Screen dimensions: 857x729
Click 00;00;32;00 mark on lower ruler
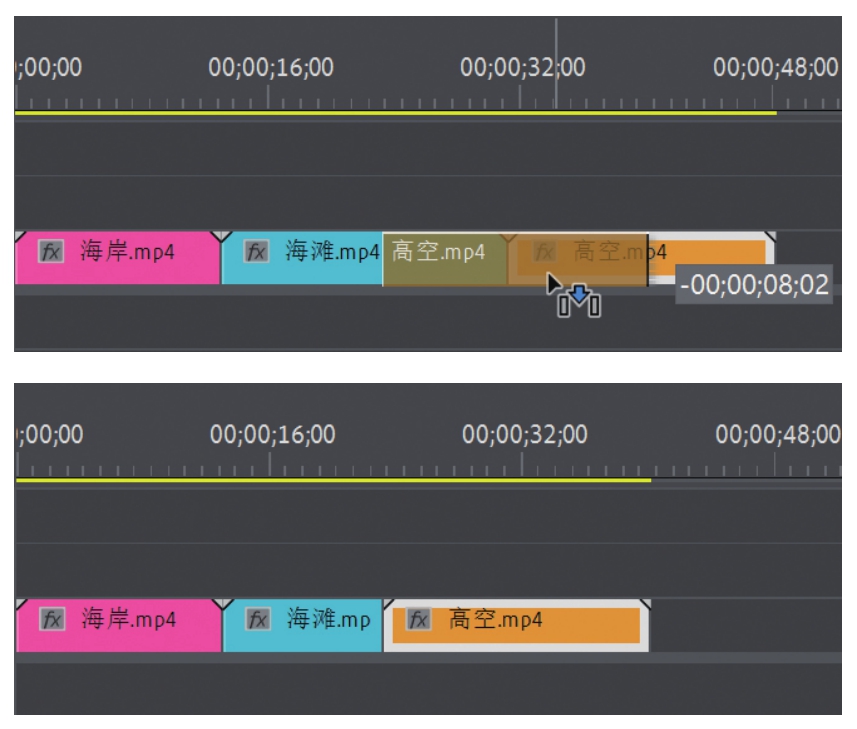click(x=524, y=437)
